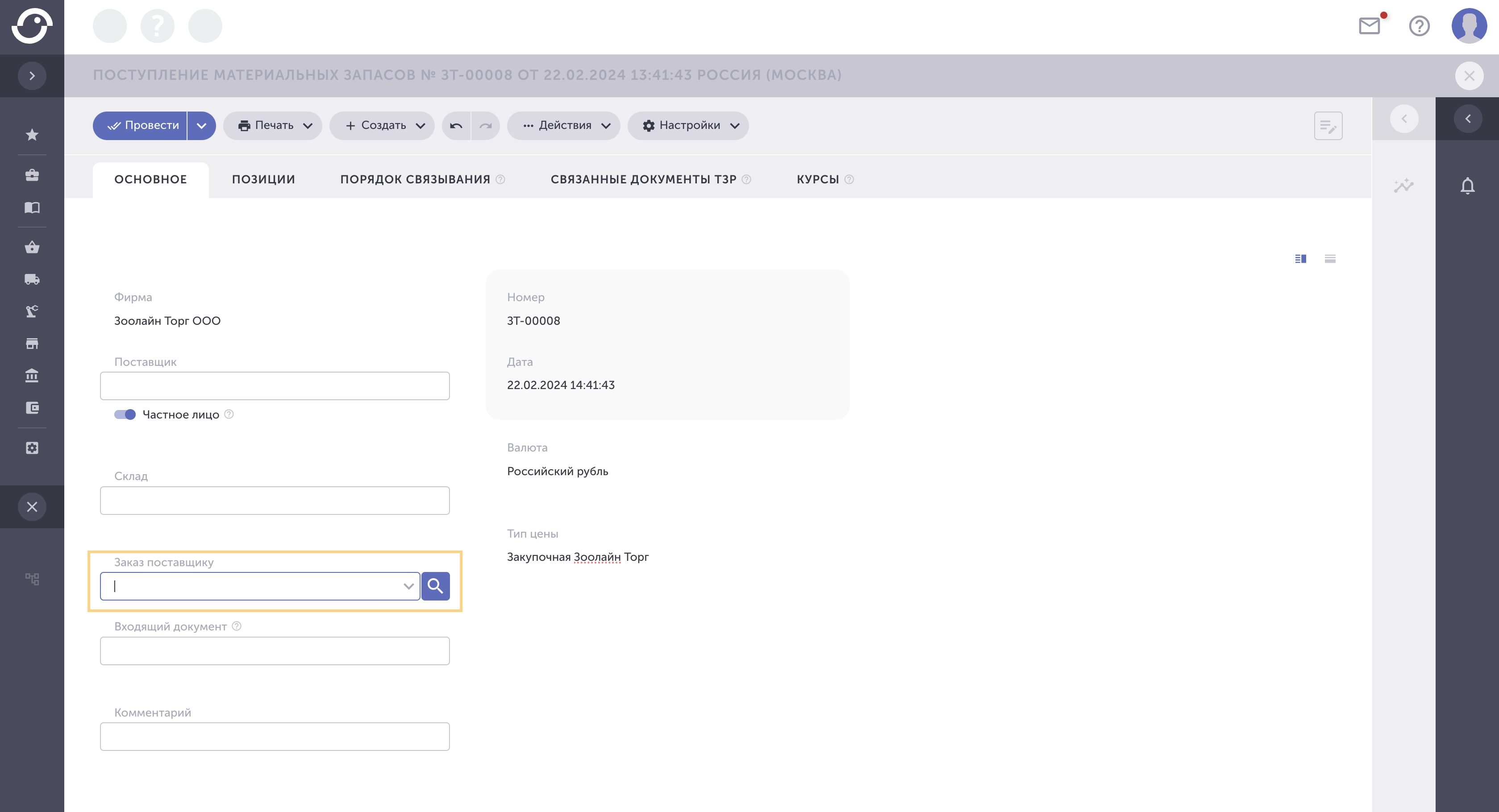The image size is (1499, 812).
Task: Open the open-book reference icon in sidebar
Action: [x=32, y=207]
